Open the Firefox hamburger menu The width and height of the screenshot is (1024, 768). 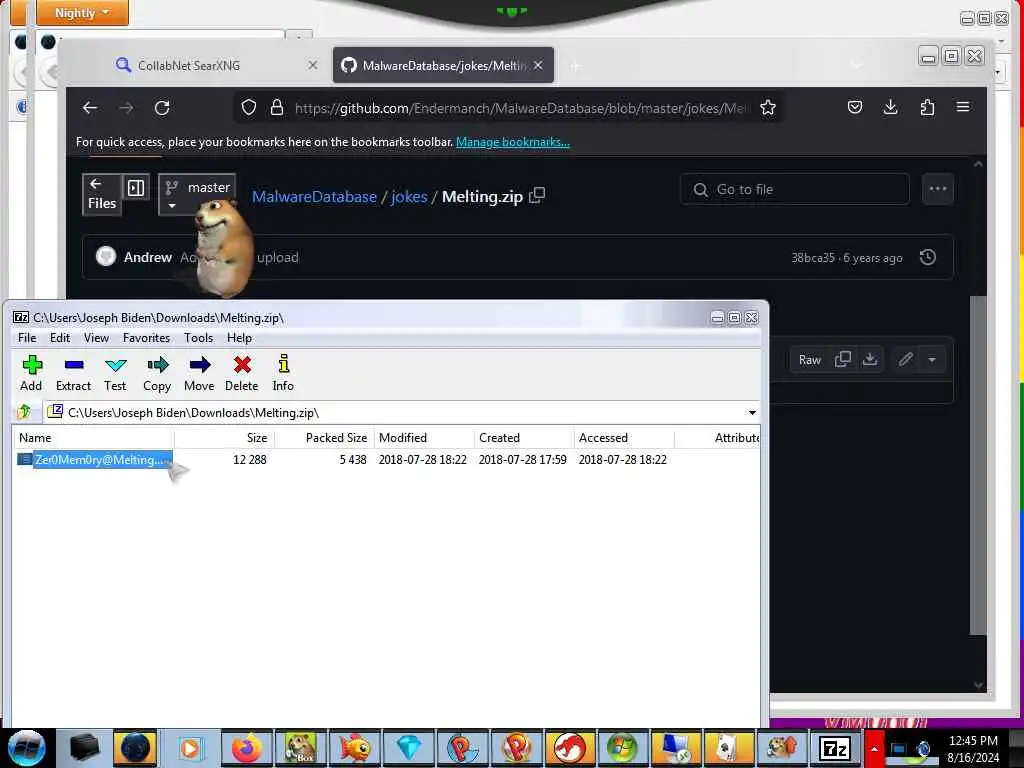click(963, 107)
